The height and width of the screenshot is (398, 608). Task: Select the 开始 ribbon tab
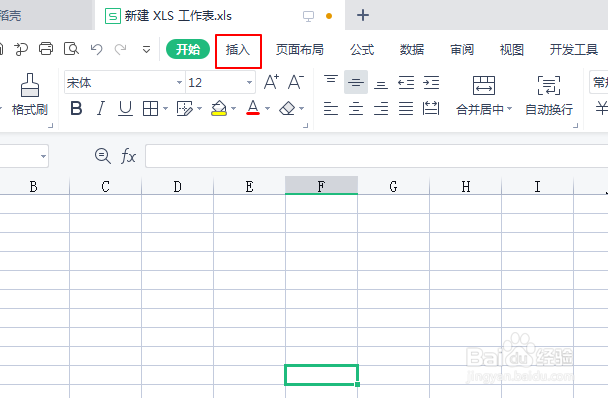tap(188, 49)
